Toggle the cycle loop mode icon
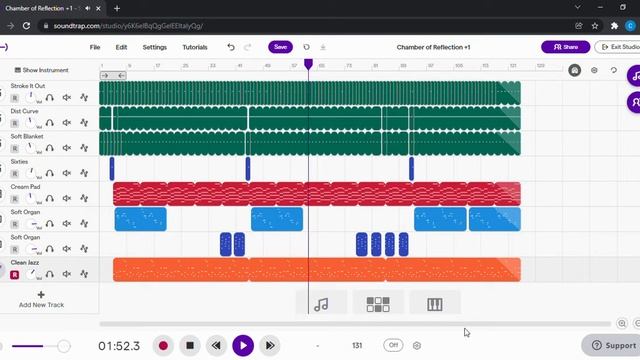 tap(613, 70)
